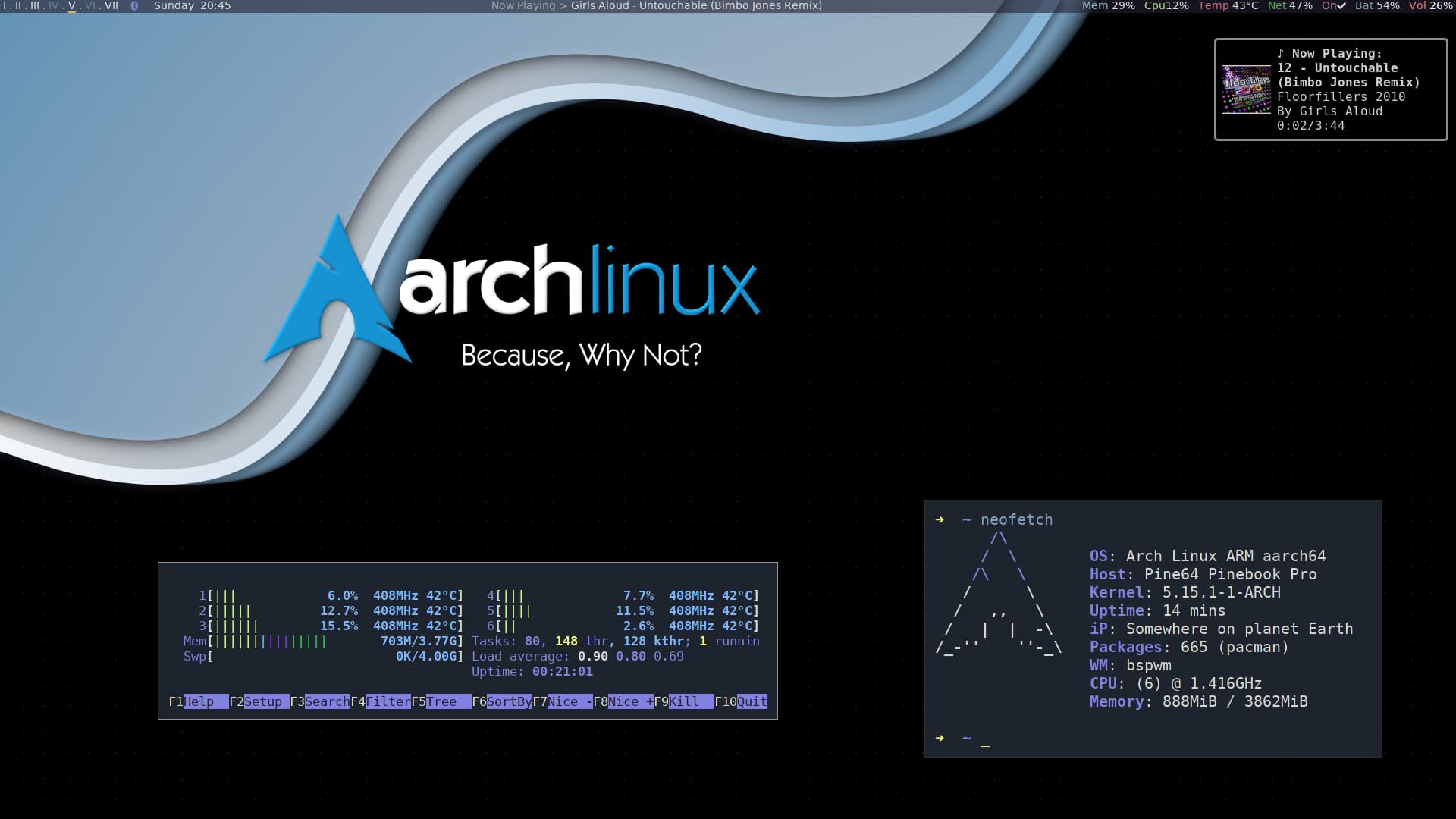Click the Host Pine64 Pinebook Pro line
This screenshot has width=1456, height=819.
coord(1203,574)
